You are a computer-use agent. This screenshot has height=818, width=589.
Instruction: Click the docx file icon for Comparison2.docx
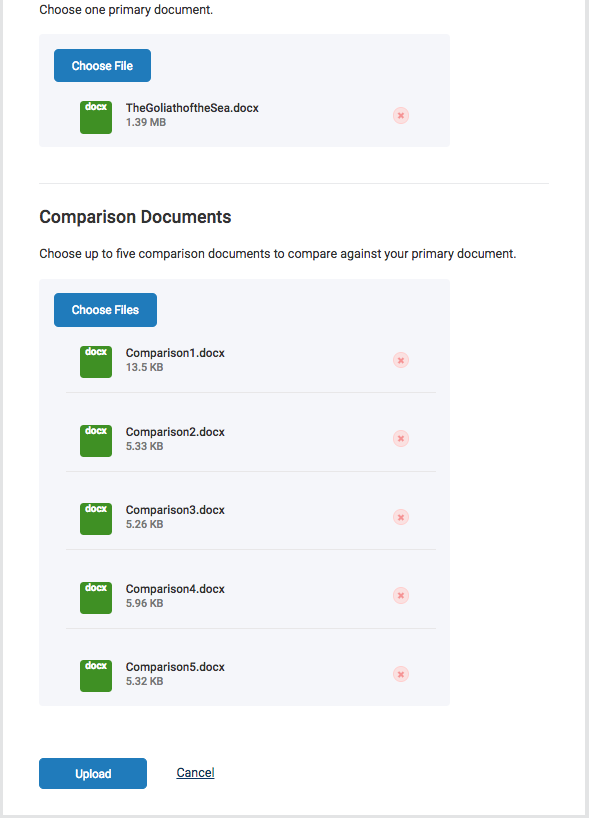point(96,441)
